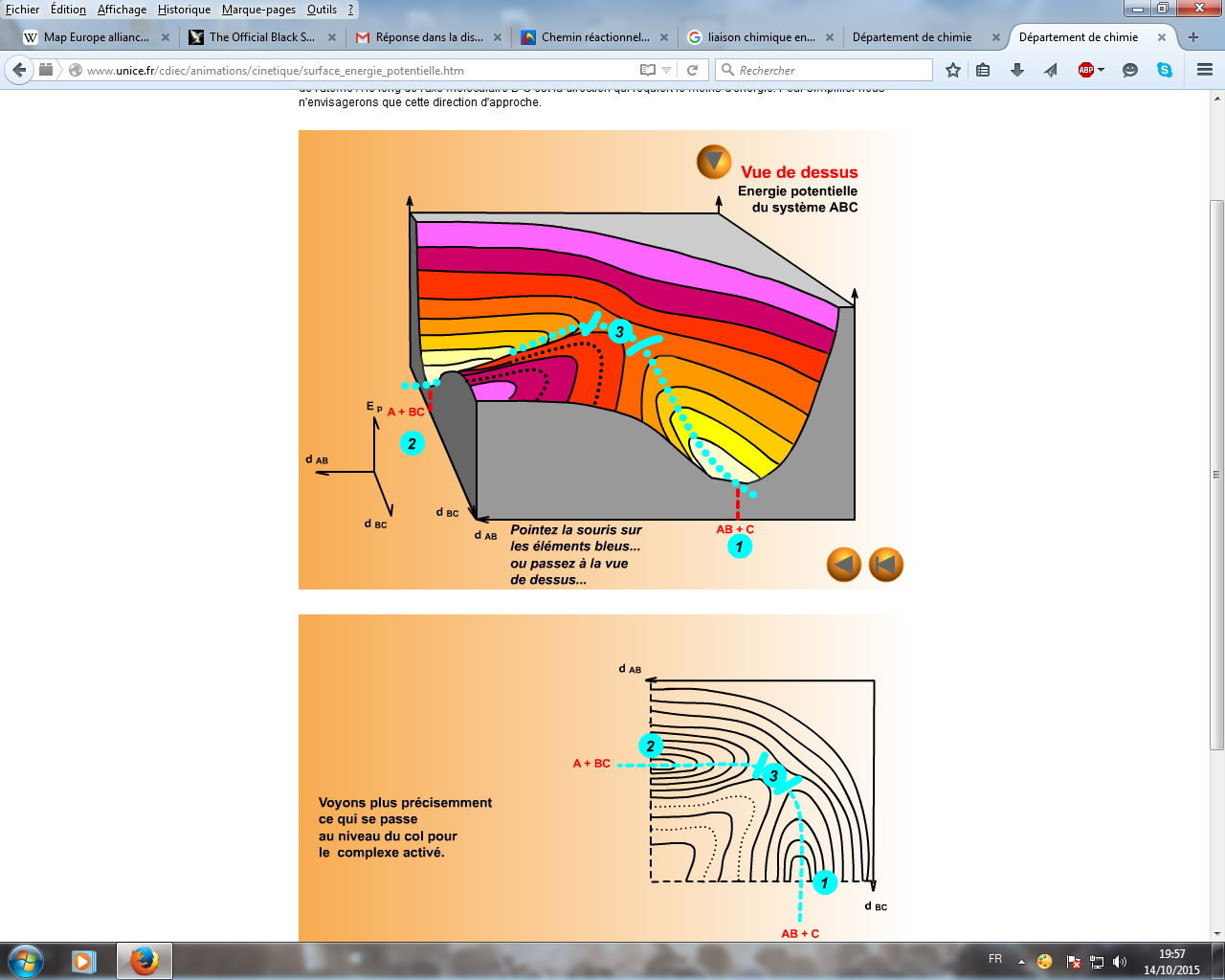Viewport: 1225px width, 980px height.
Task: Click the orange previous-step arrow button
Action: [x=844, y=565]
